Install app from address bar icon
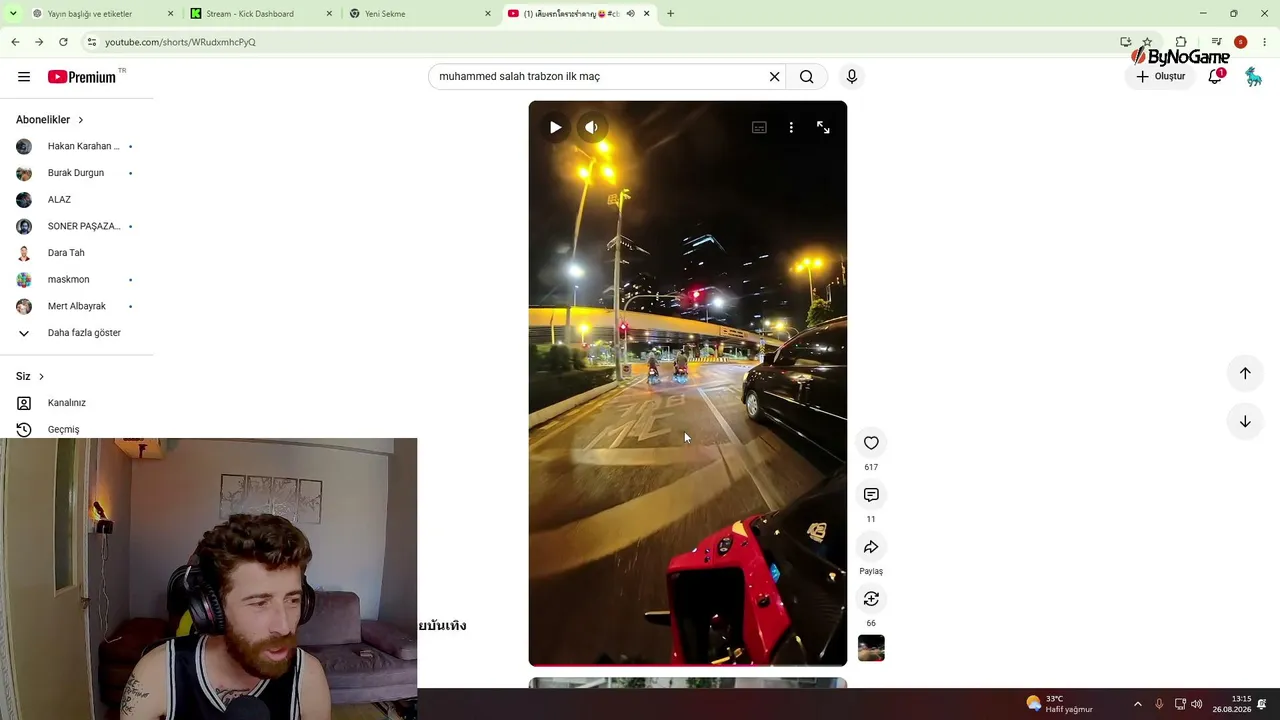 (1125, 42)
